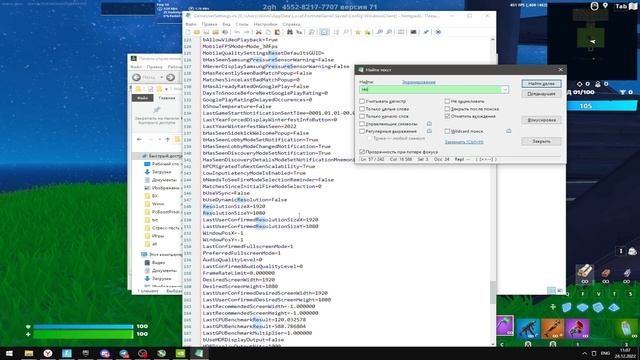
Task: Uncheck Отмечать вхождения checkbox
Action: (447, 116)
